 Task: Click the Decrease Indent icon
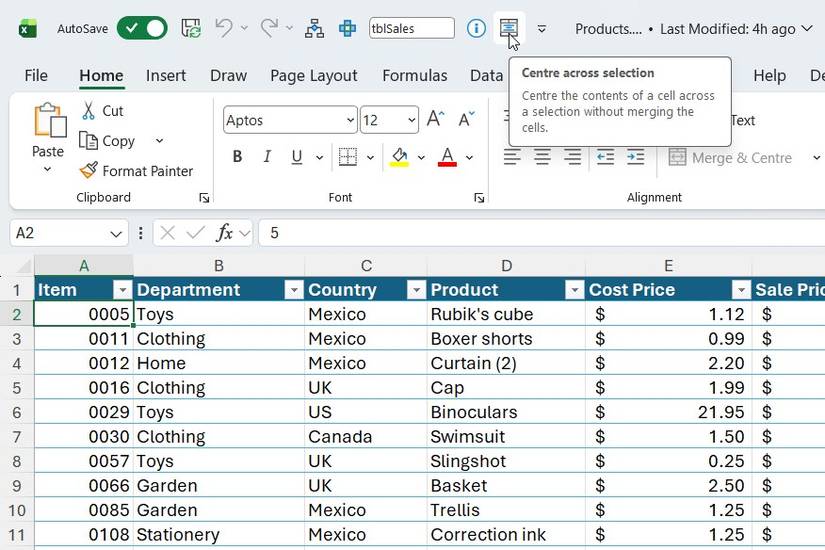point(605,157)
